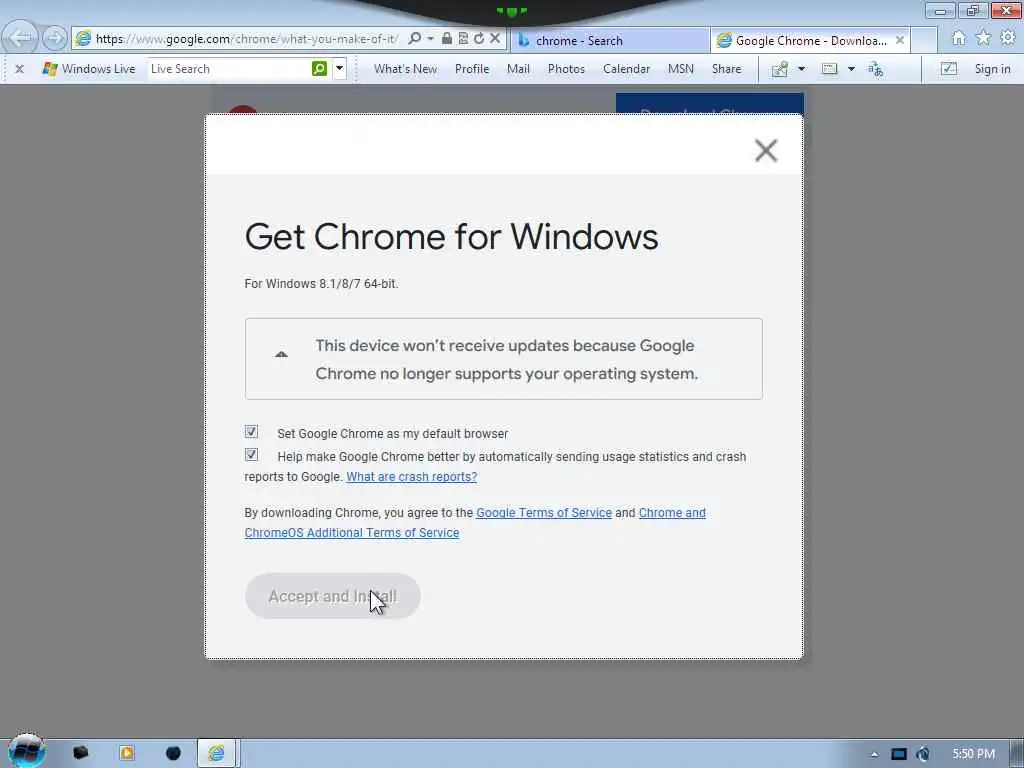Click the form fill card icon
The image size is (1024, 768).
click(x=829, y=69)
